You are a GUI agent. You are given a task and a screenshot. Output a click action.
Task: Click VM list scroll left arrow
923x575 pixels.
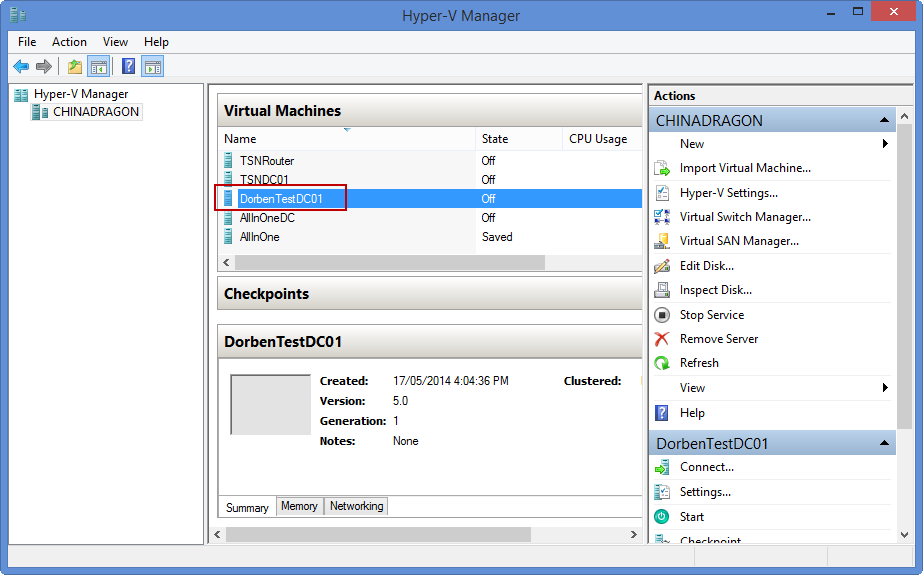pyautogui.click(x=226, y=262)
